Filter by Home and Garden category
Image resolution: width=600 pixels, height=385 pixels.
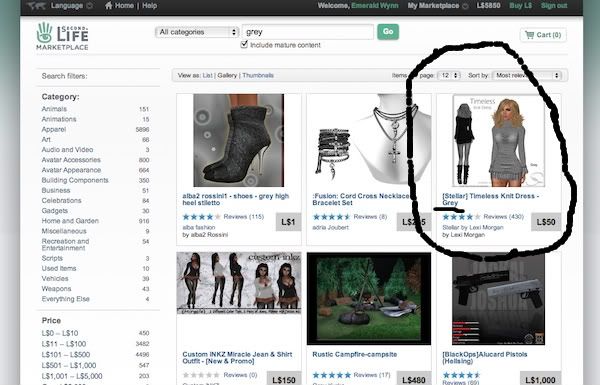point(70,221)
